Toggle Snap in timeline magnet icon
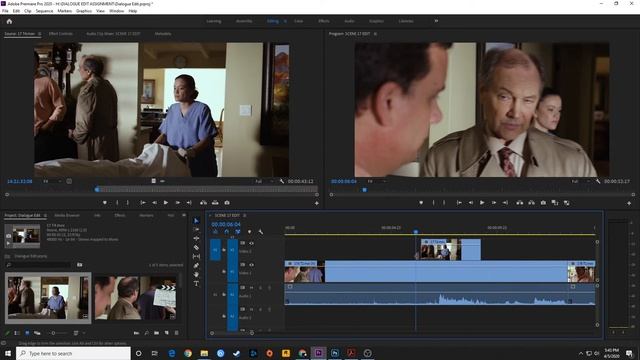The image size is (640, 360). point(227,232)
